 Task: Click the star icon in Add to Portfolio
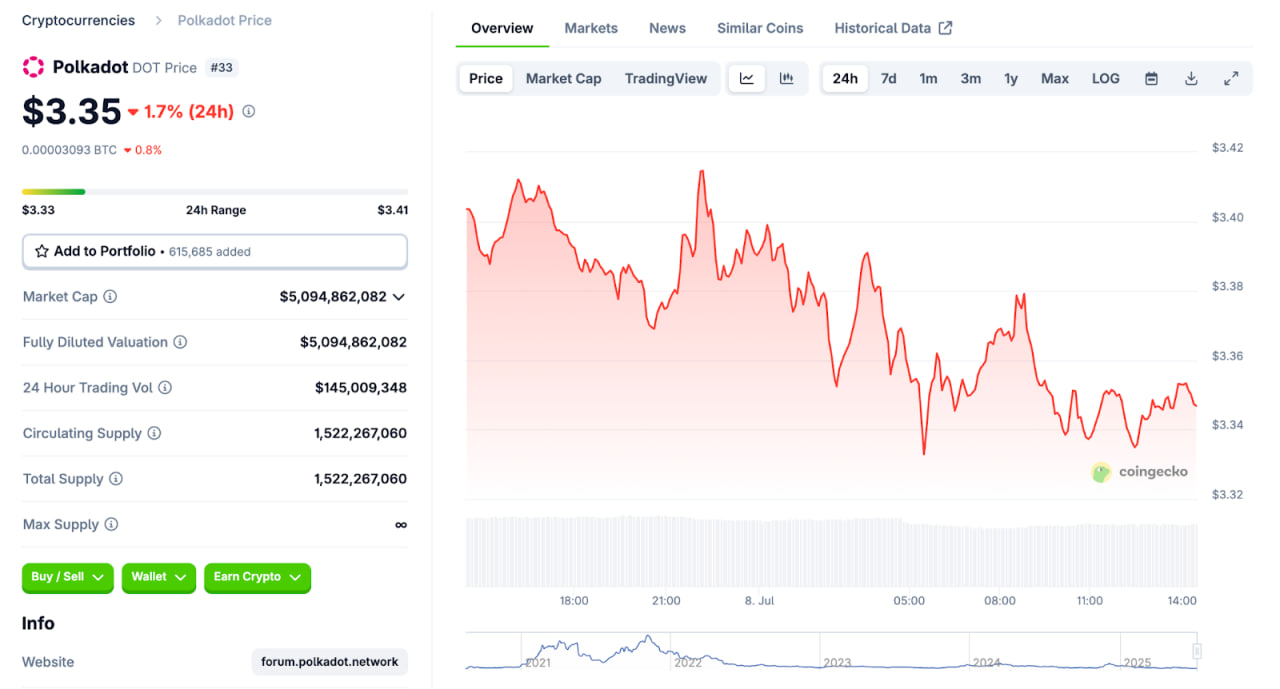click(x=42, y=252)
